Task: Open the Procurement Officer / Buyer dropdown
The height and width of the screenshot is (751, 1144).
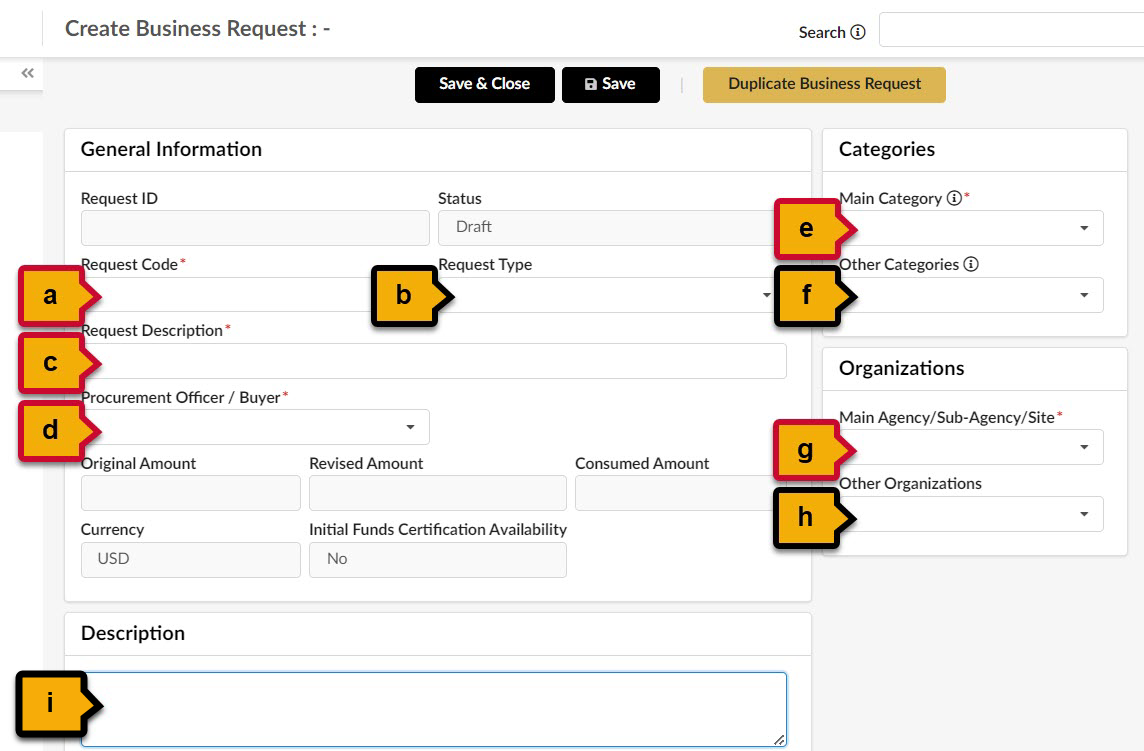Action: click(255, 427)
